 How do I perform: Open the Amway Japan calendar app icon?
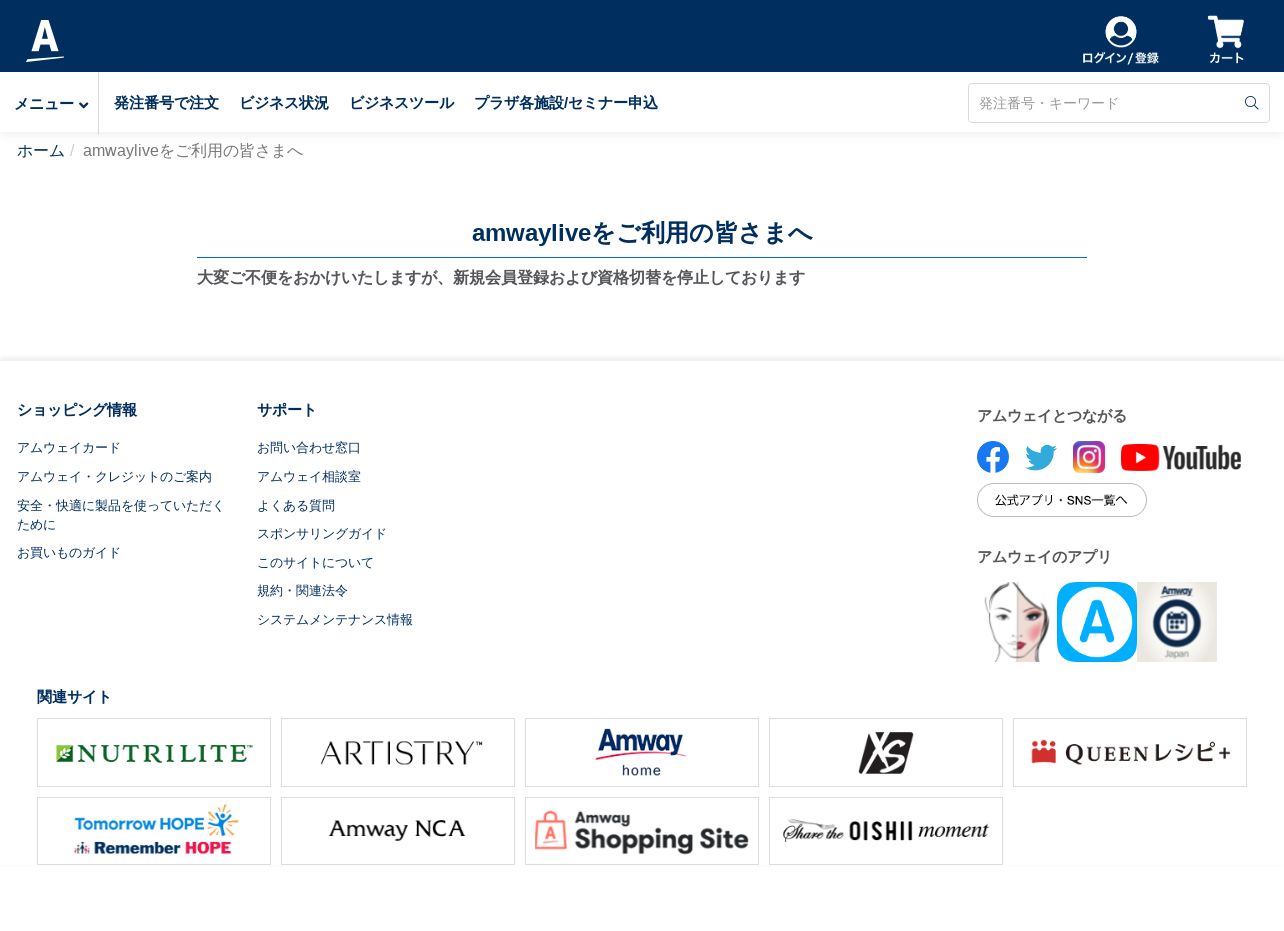[x=1177, y=622]
